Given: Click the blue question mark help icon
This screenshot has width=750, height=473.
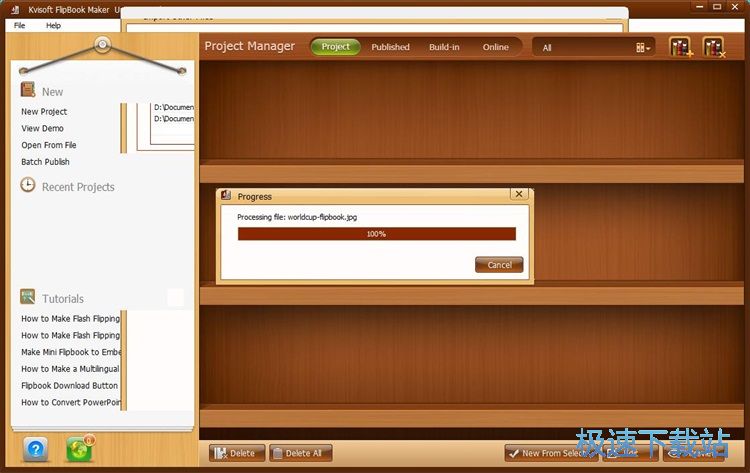Looking at the screenshot, I should click(35, 449).
